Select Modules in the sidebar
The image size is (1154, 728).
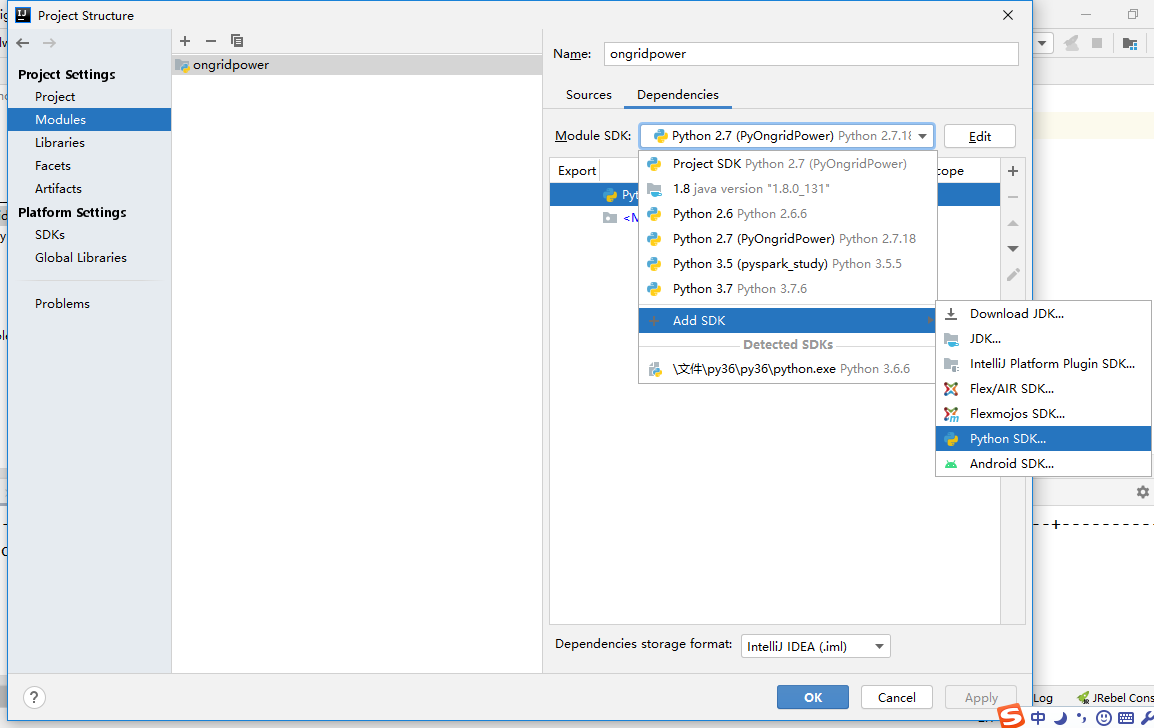pos(89,119)
